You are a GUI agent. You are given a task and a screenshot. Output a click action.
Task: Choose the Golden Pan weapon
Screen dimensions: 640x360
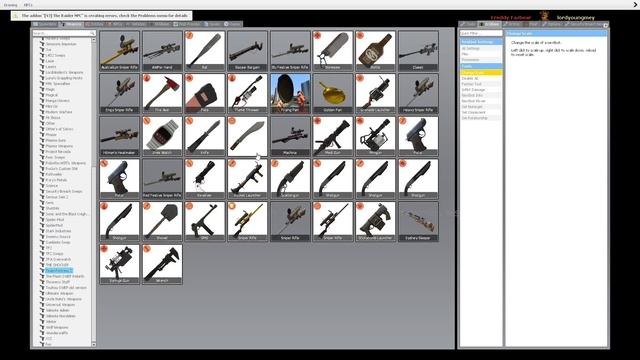click(333, 93)
